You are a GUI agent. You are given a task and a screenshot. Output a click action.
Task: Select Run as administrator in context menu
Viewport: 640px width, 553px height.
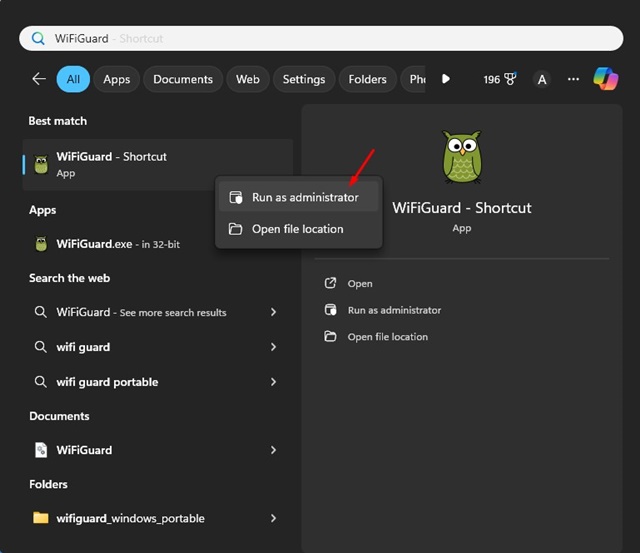pyautogui.click(x=304, y=198)
